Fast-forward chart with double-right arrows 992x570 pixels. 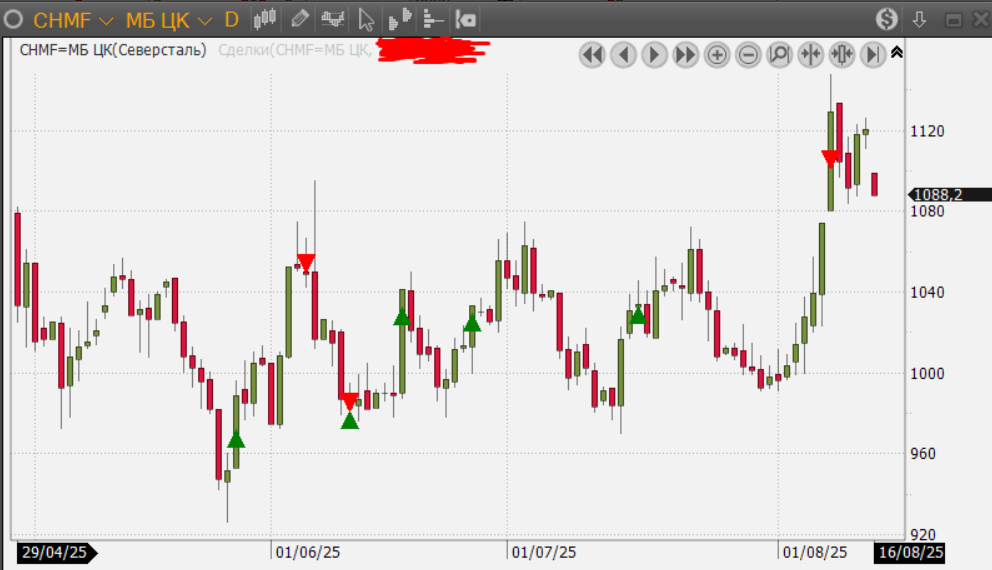[686, 55]
